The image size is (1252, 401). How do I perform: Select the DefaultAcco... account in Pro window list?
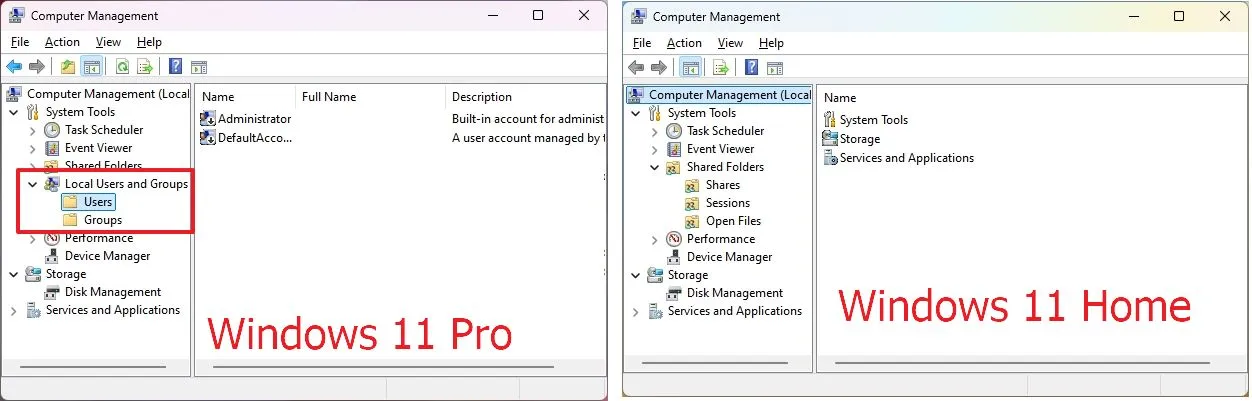246,138
